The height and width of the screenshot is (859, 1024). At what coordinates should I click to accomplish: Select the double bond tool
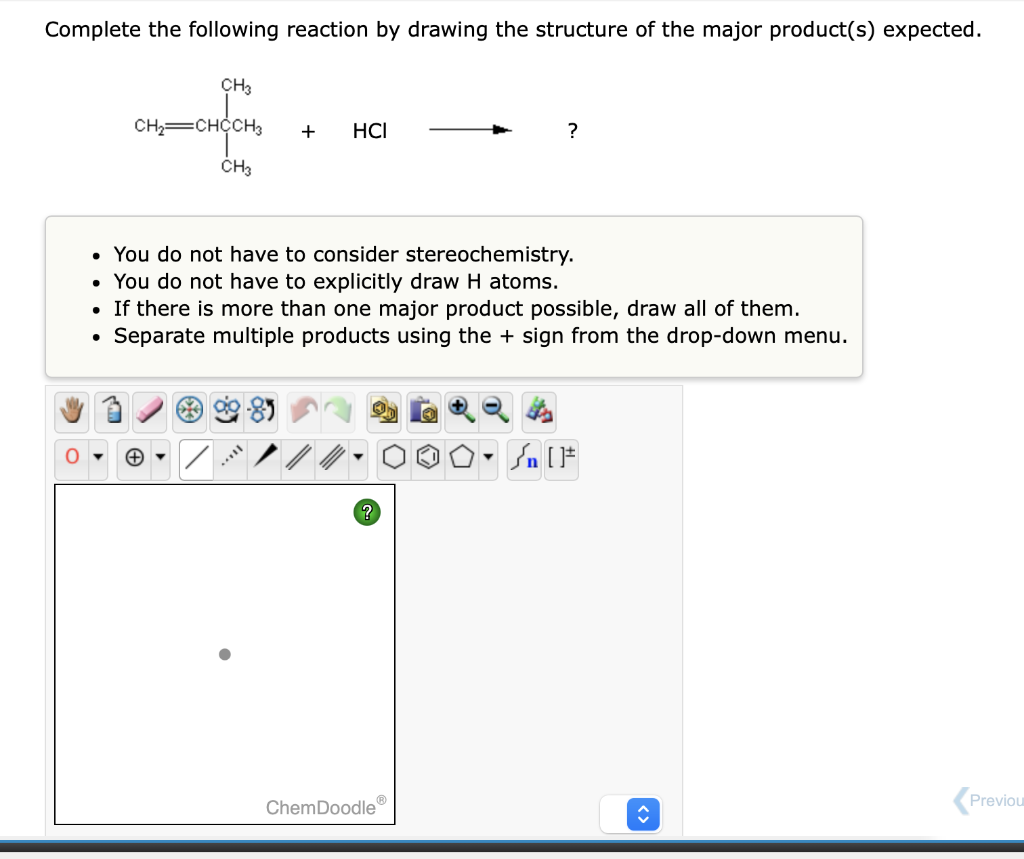click(x=297, y=459)
